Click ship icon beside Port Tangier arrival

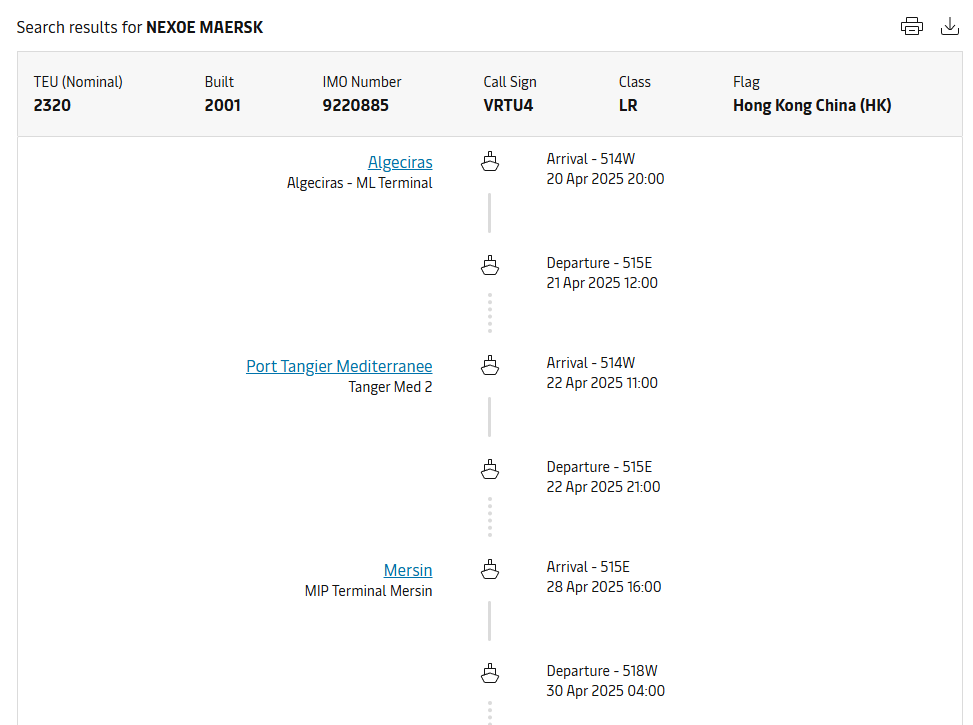490,365
